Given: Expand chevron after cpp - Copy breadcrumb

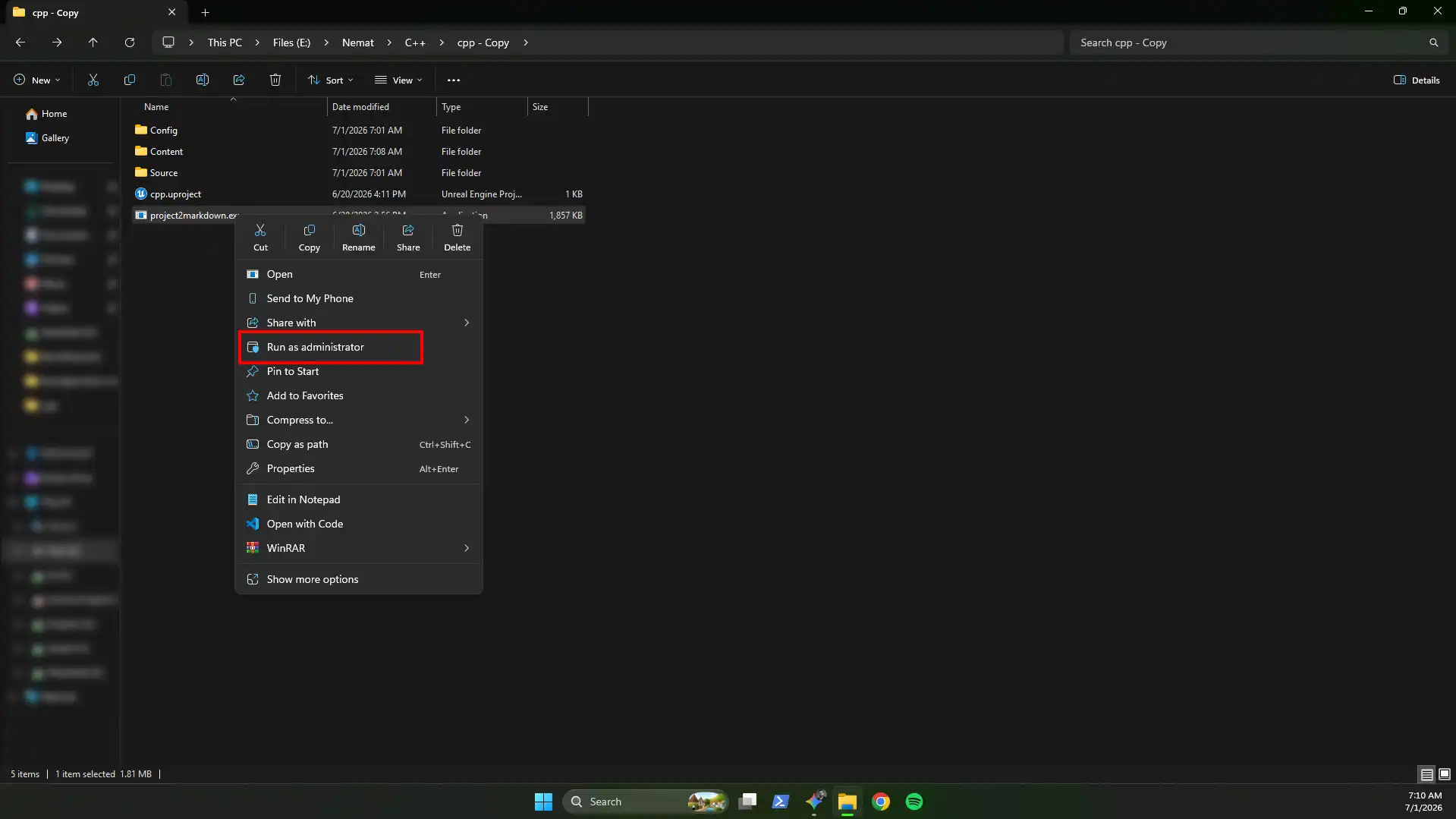Looking at the screenshot, I should (525, 43).
